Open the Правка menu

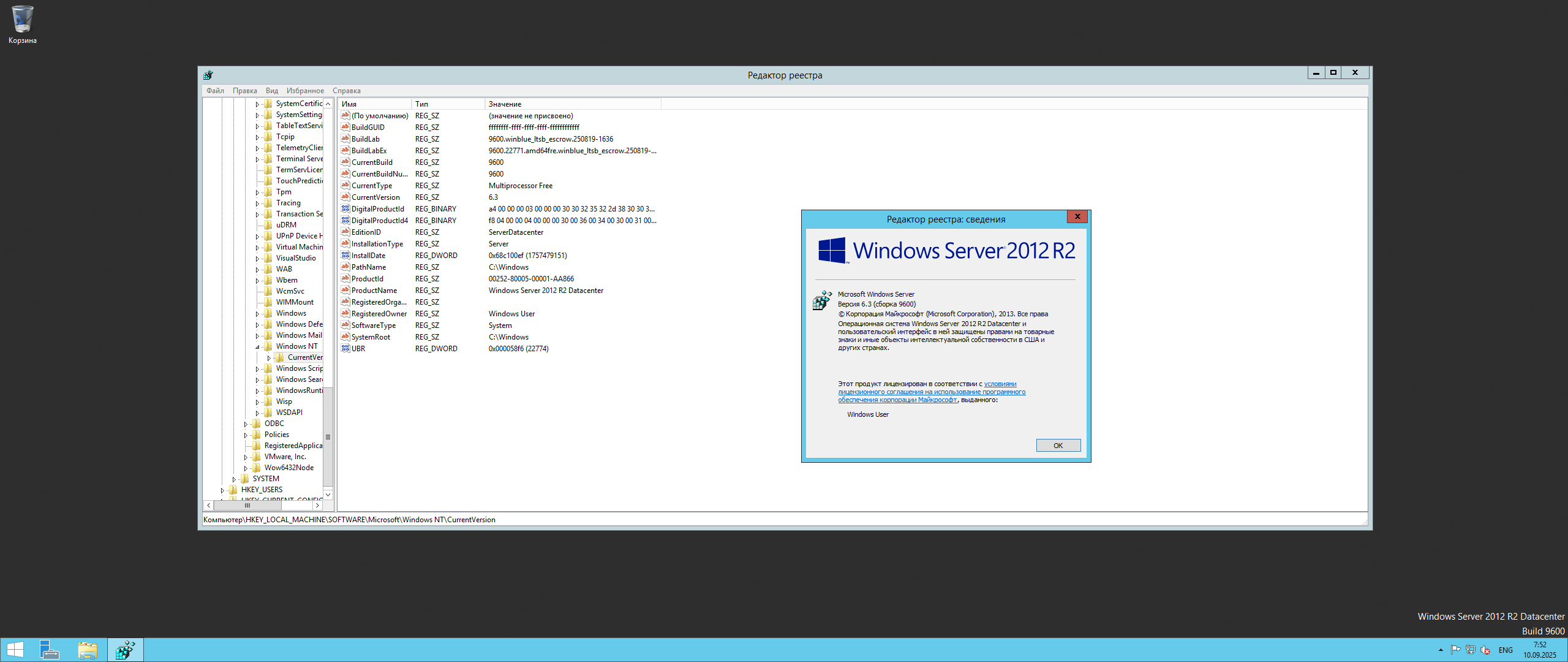[x=244, y=91]
